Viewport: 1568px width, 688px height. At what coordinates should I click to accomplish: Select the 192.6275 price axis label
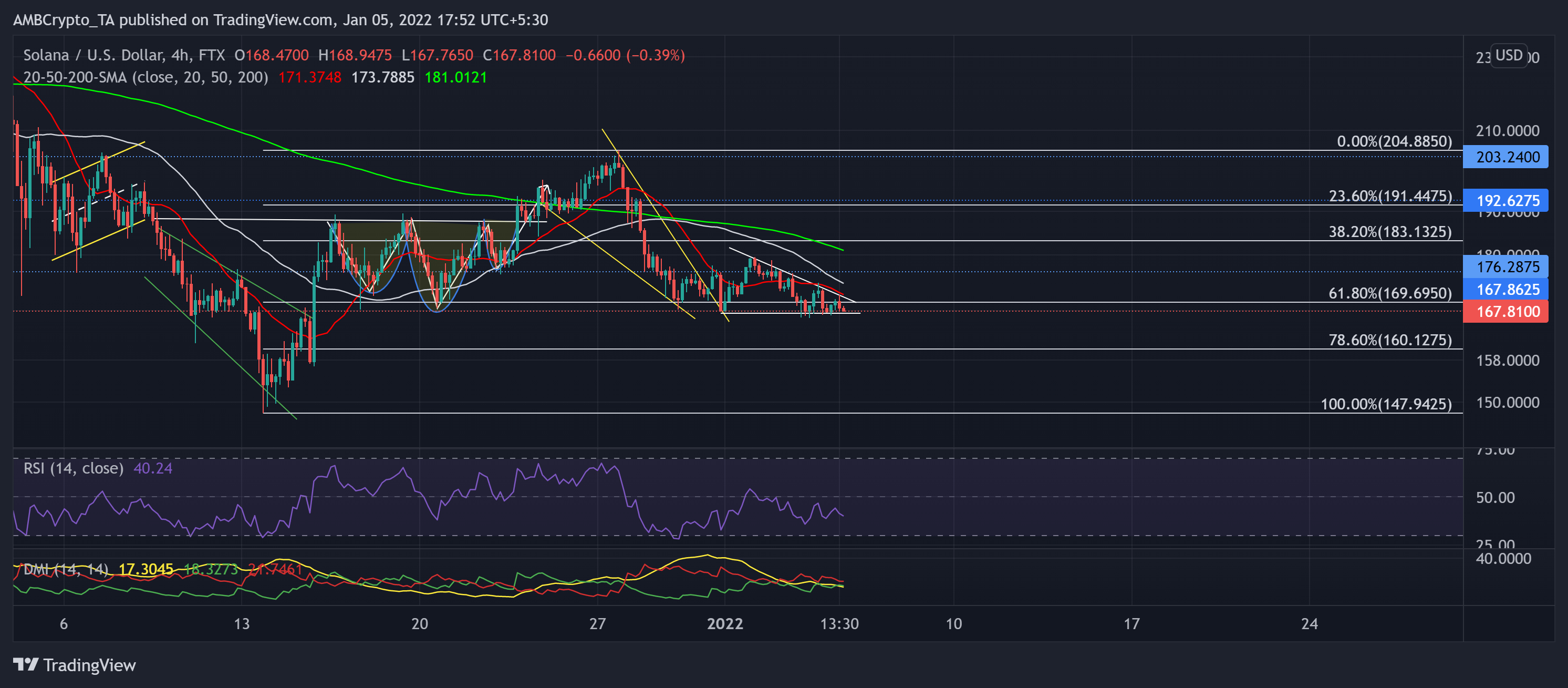pyautogui.click(x=1506, y=200)
